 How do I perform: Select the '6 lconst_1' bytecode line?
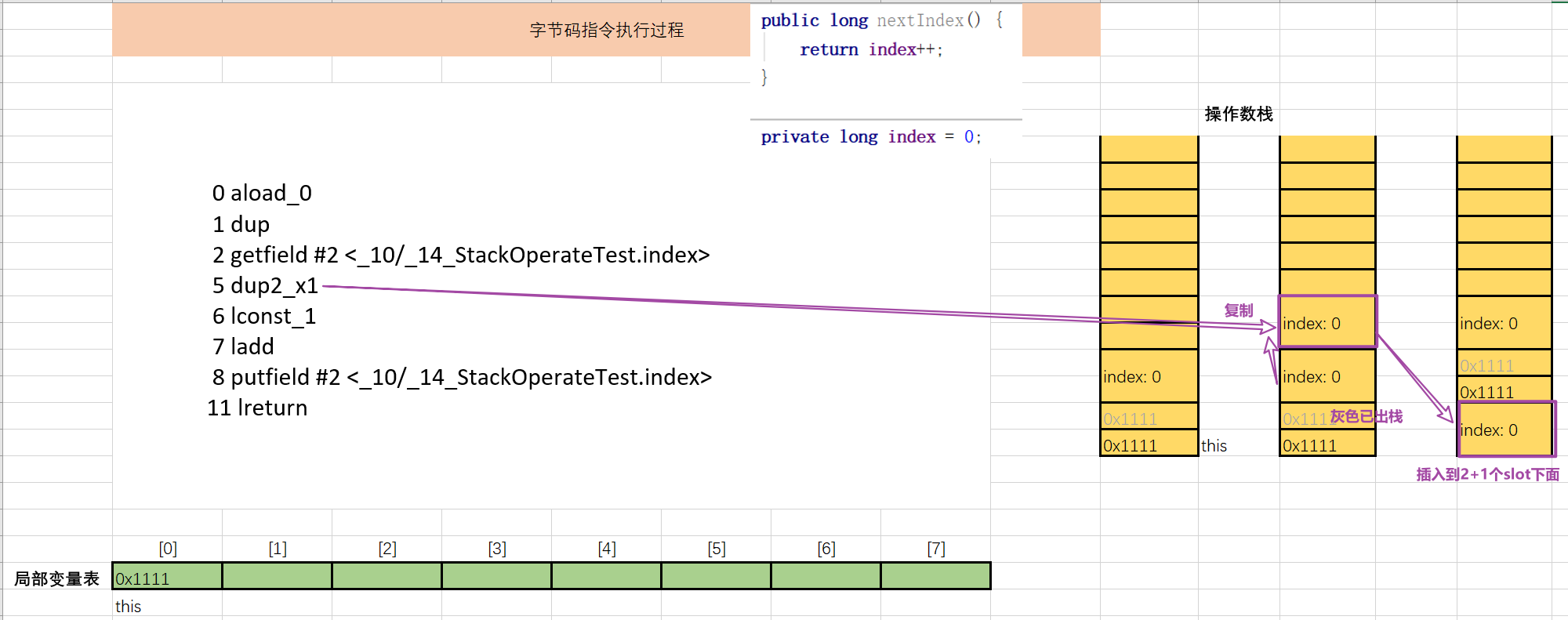click(x=264, y=316)
